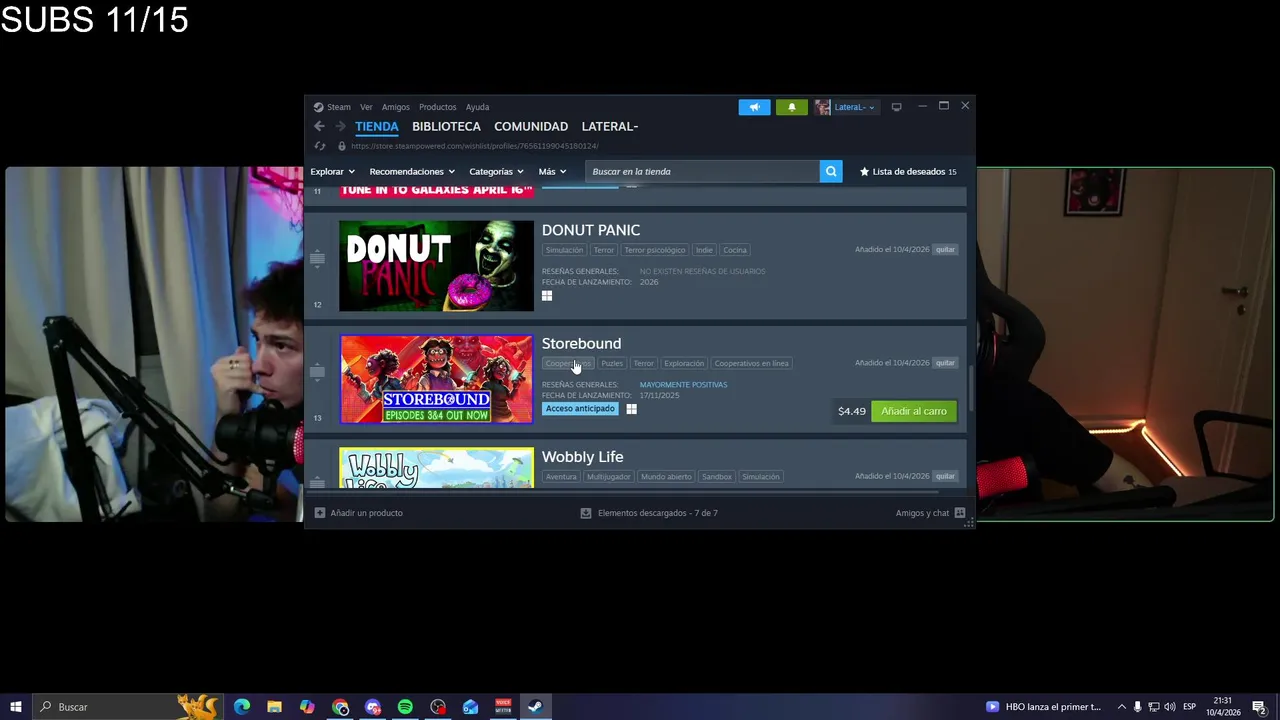The image size is (1280, 720).
Task: Click the Acceso anticipado badge
Action: click(580, 409)
